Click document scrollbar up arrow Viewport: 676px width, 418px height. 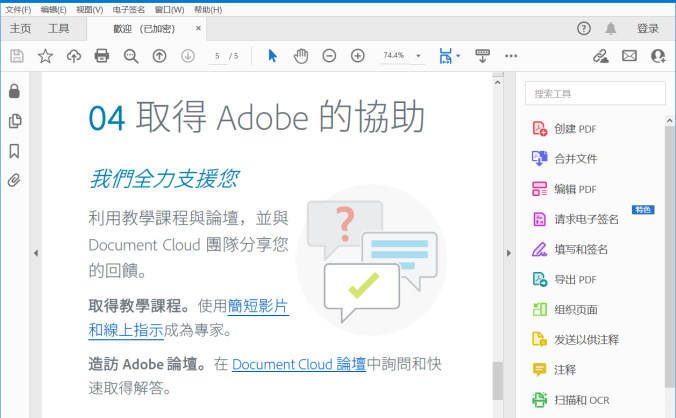click(x=498, y=82)
